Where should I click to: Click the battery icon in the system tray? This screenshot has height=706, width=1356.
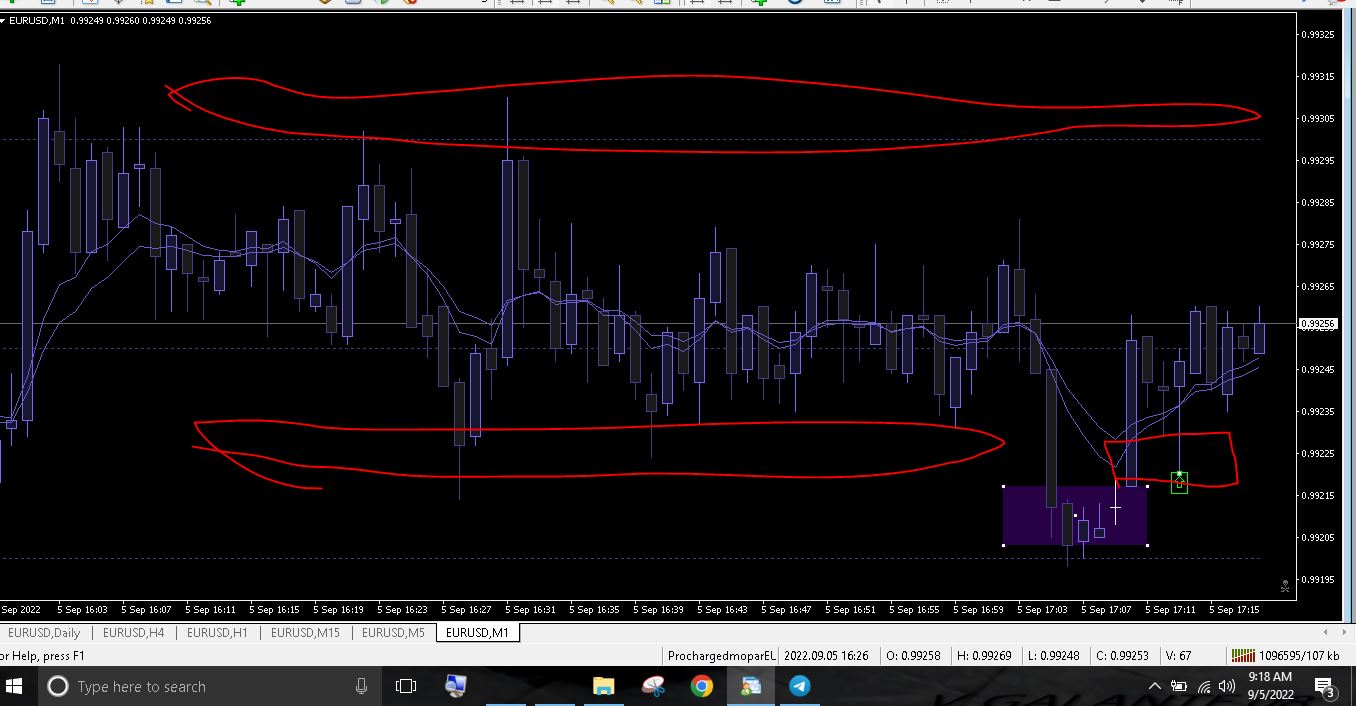pyautogui.click(x=1179, y=686)
